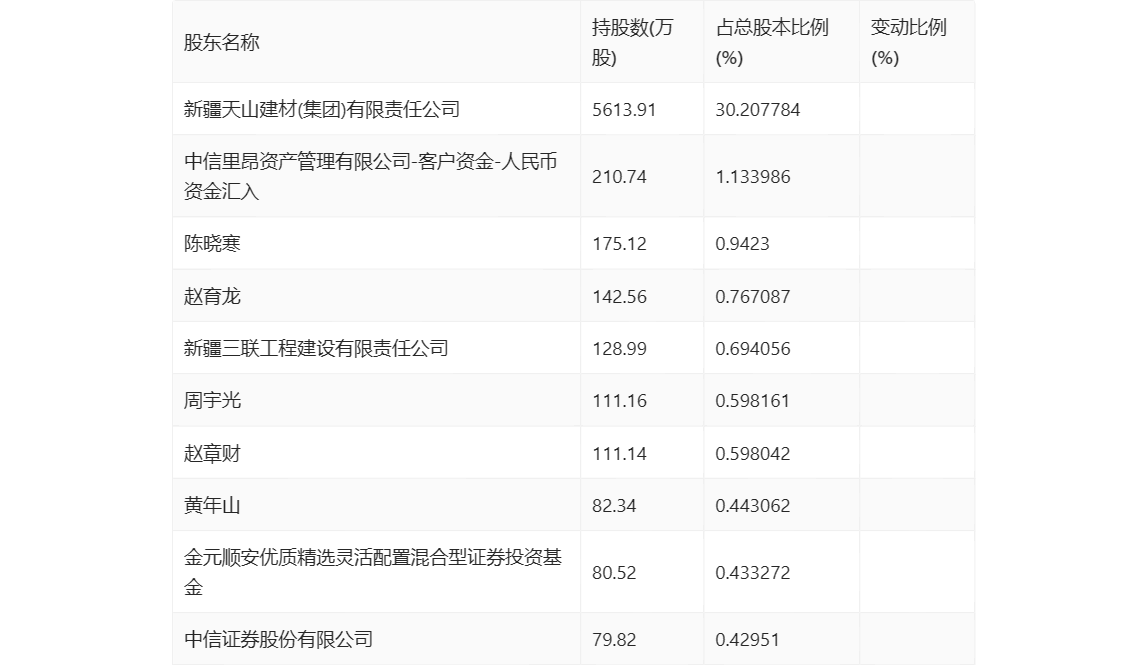The image size is (1148, 665).
Task: Click the value 82.34
Action: [x=614, y=506]
